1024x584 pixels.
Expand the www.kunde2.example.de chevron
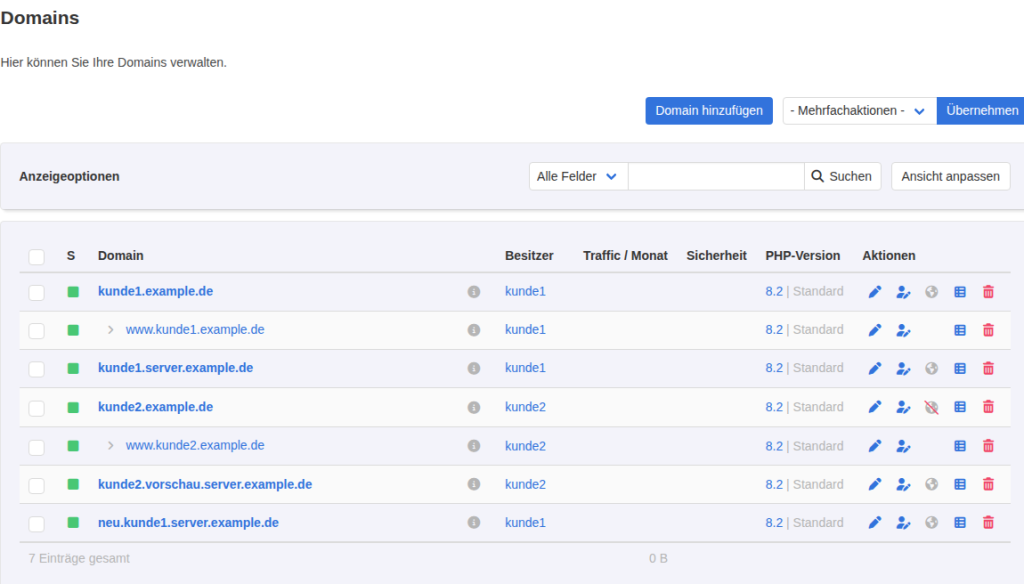point(110,446)
